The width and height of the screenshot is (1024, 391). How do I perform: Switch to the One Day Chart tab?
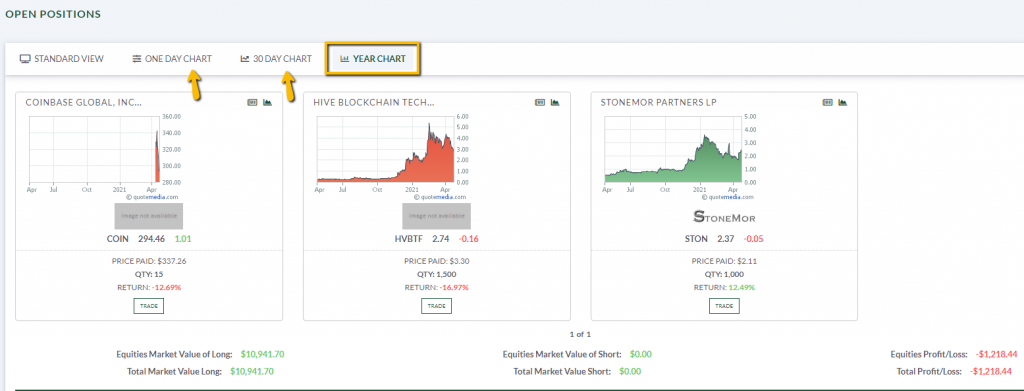[172, 59]
